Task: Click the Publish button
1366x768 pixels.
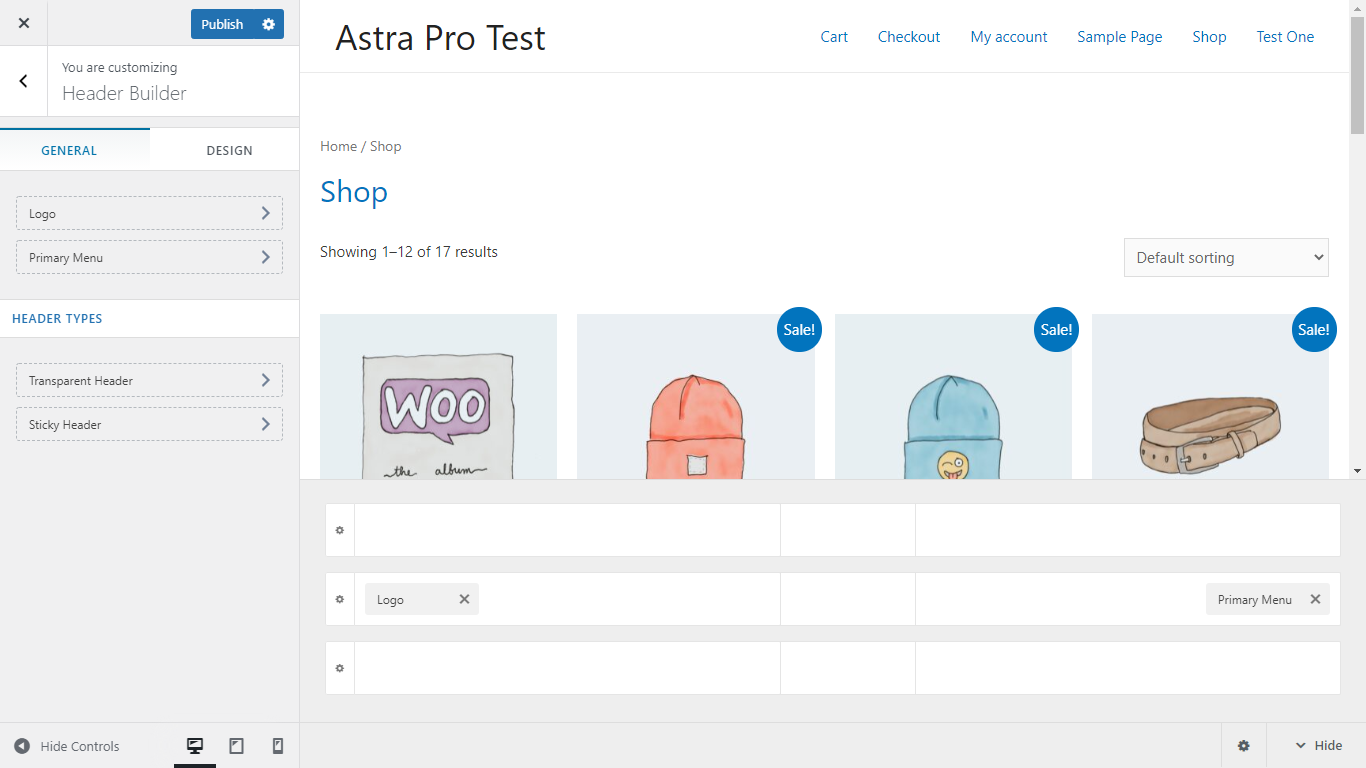Action: click(222, 24)
